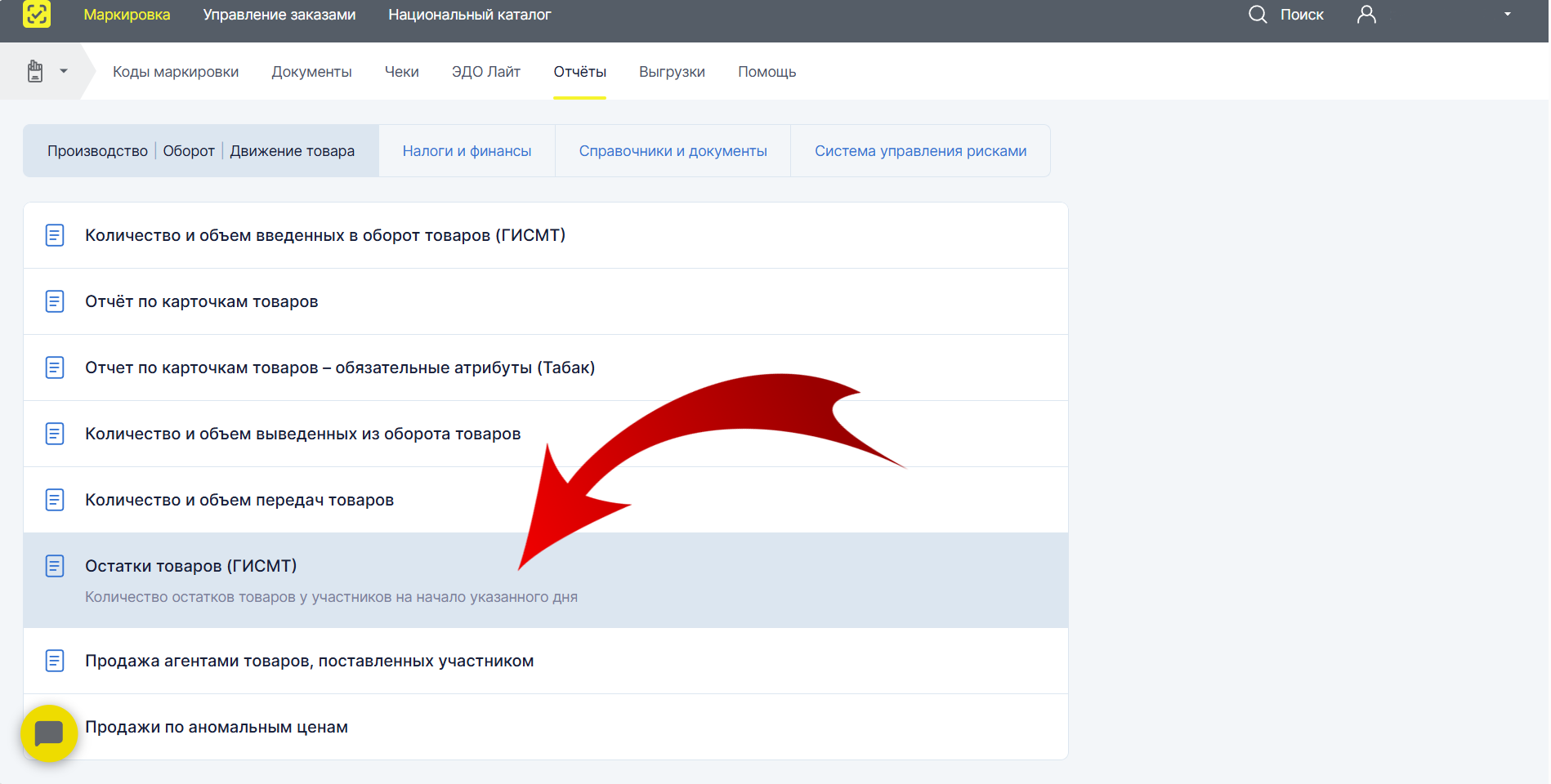
Task: Click the yellow logo icon in header
Action: pyautogui.click(x=37, y=14)
